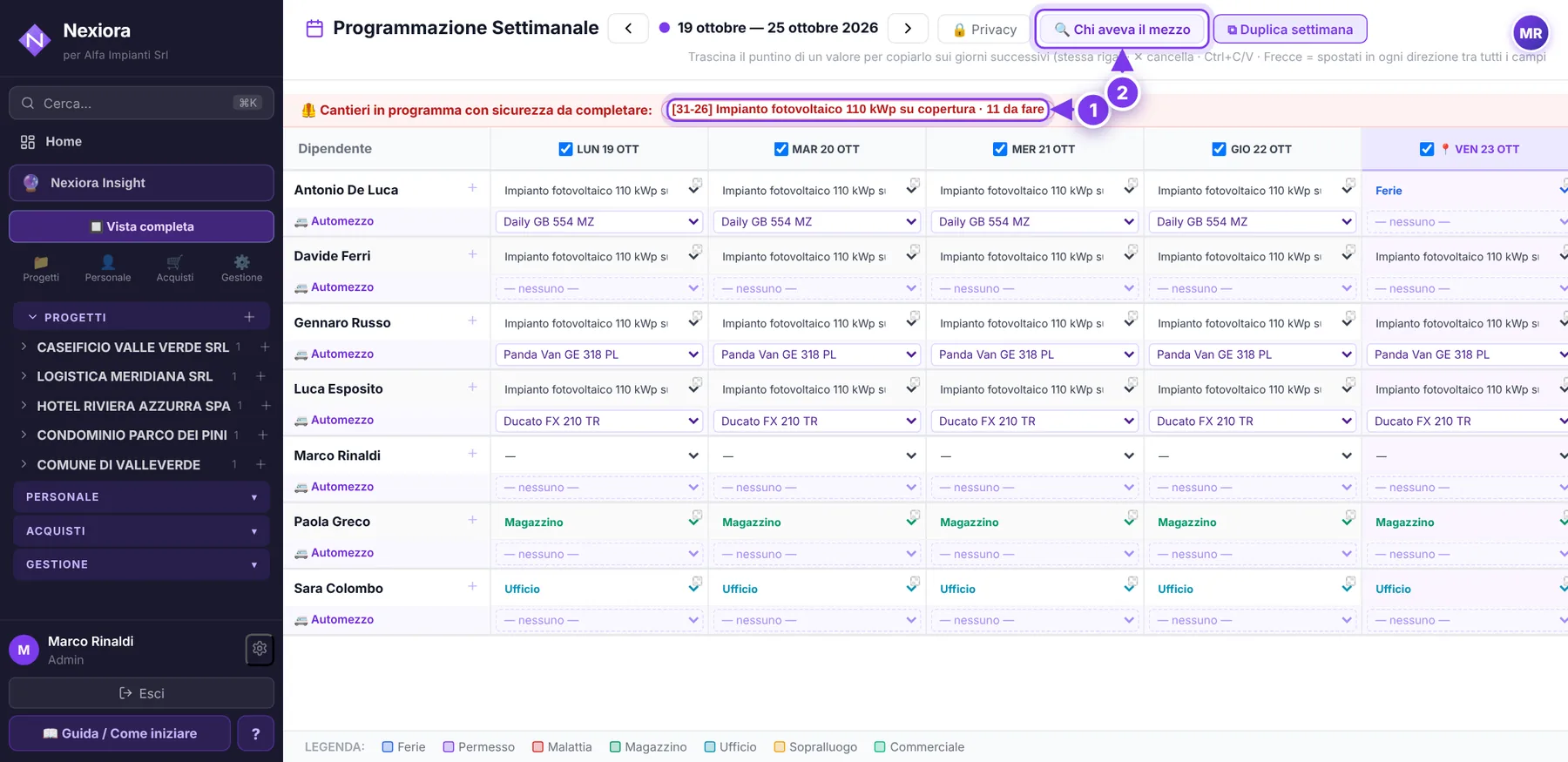
Task: Click the settings gear next to Marco Rinaldi
Action: coord(260,649)
